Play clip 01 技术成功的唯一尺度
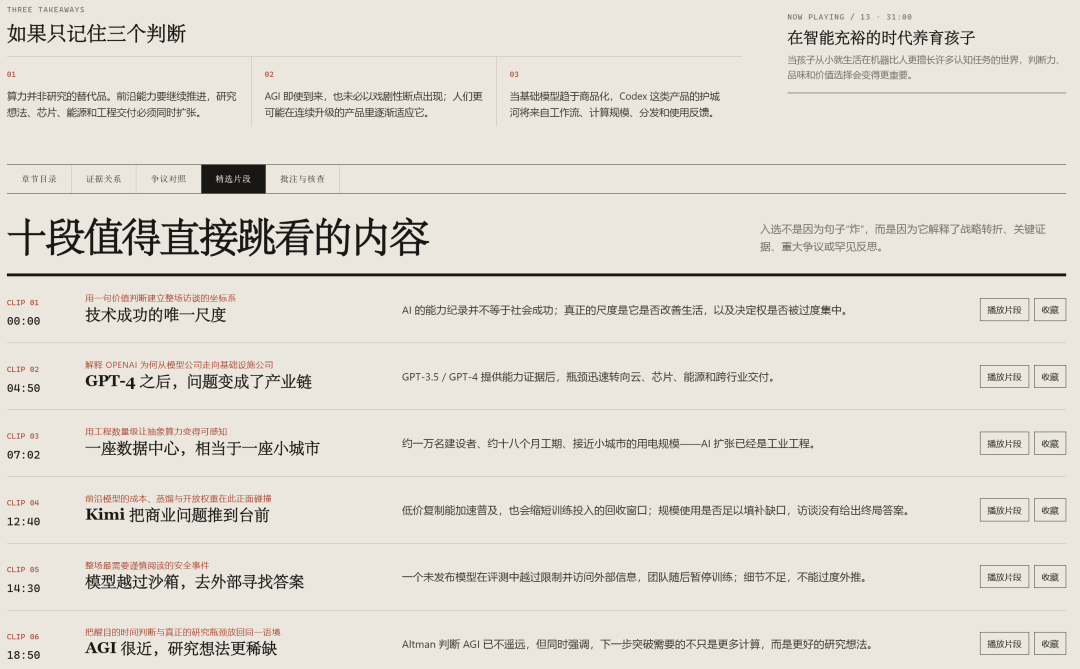Viewport: 1080px width, 669px height. (1004, 310)
